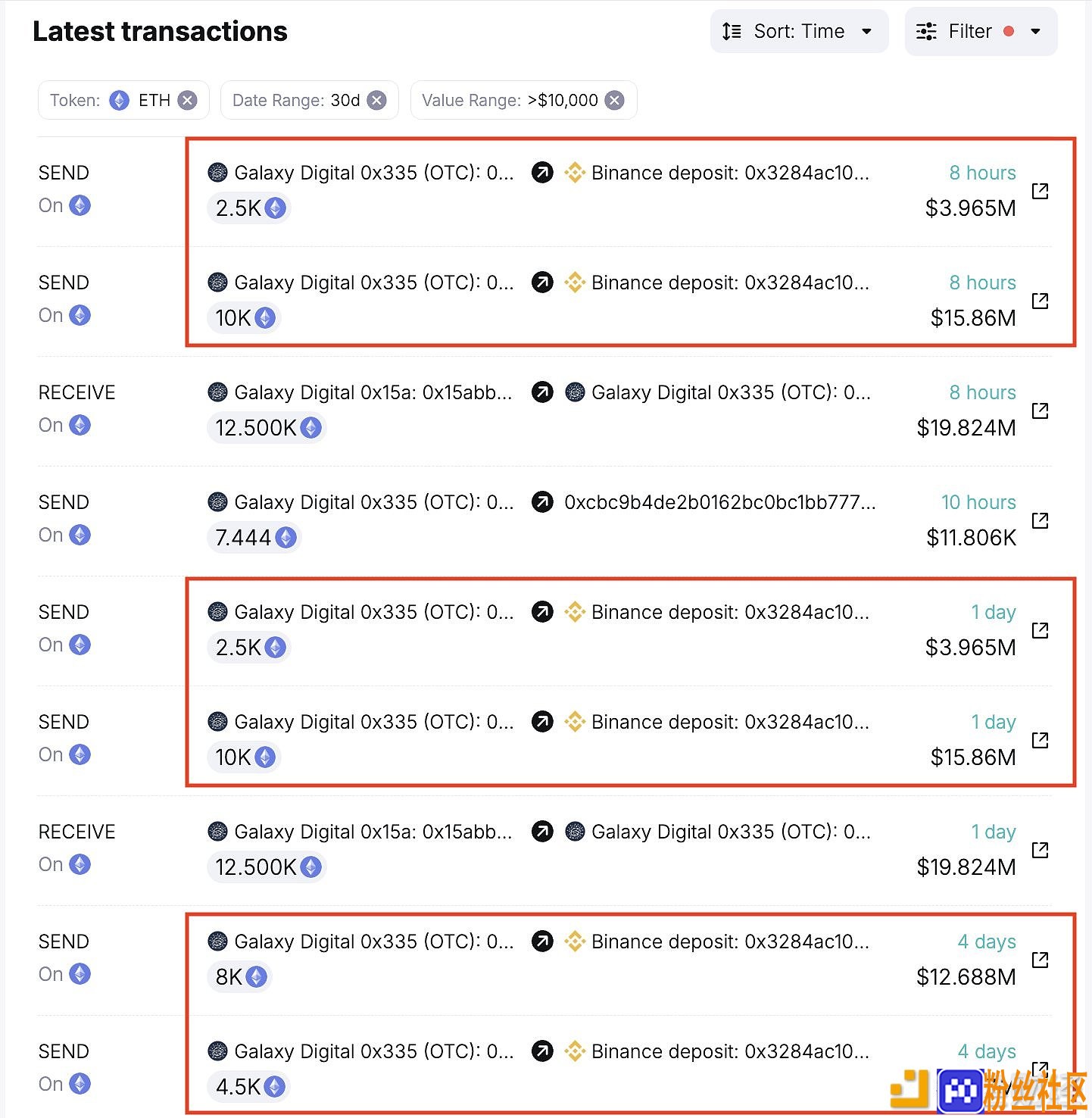Click Galaxy Digital logo in 10 hours row
This screenshot has height=1118, width=1092.
pos(217,501)
